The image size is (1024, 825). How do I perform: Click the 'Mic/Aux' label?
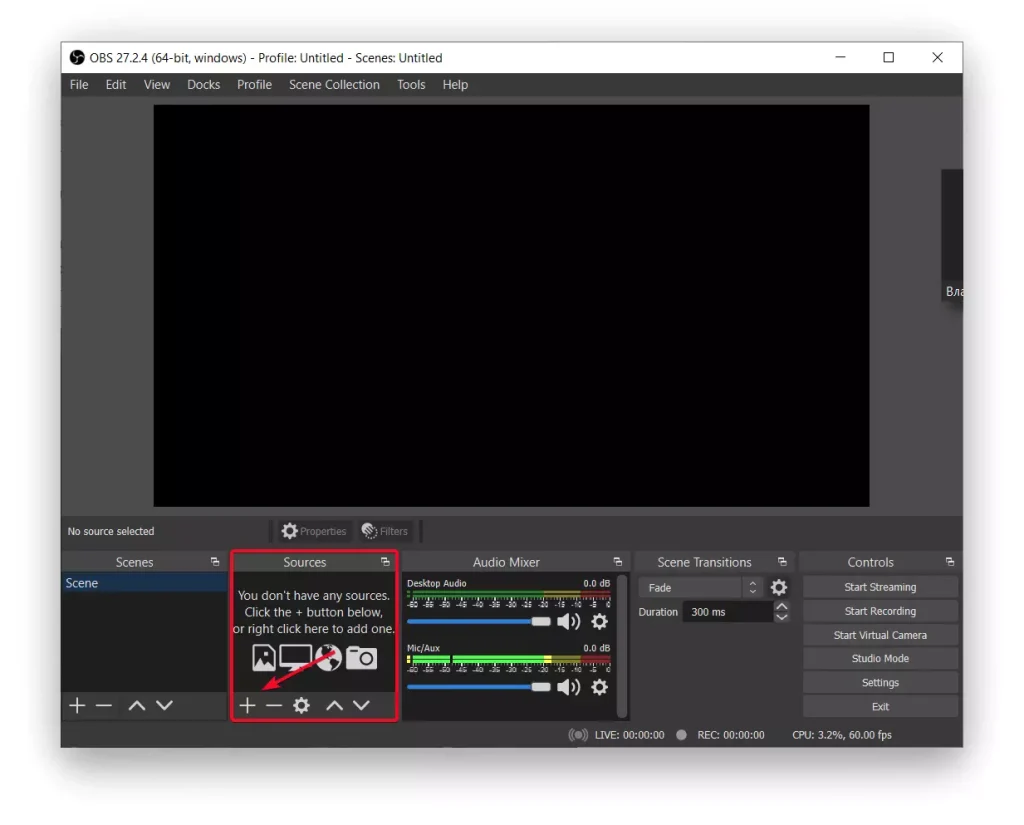(x=423, y=648)
